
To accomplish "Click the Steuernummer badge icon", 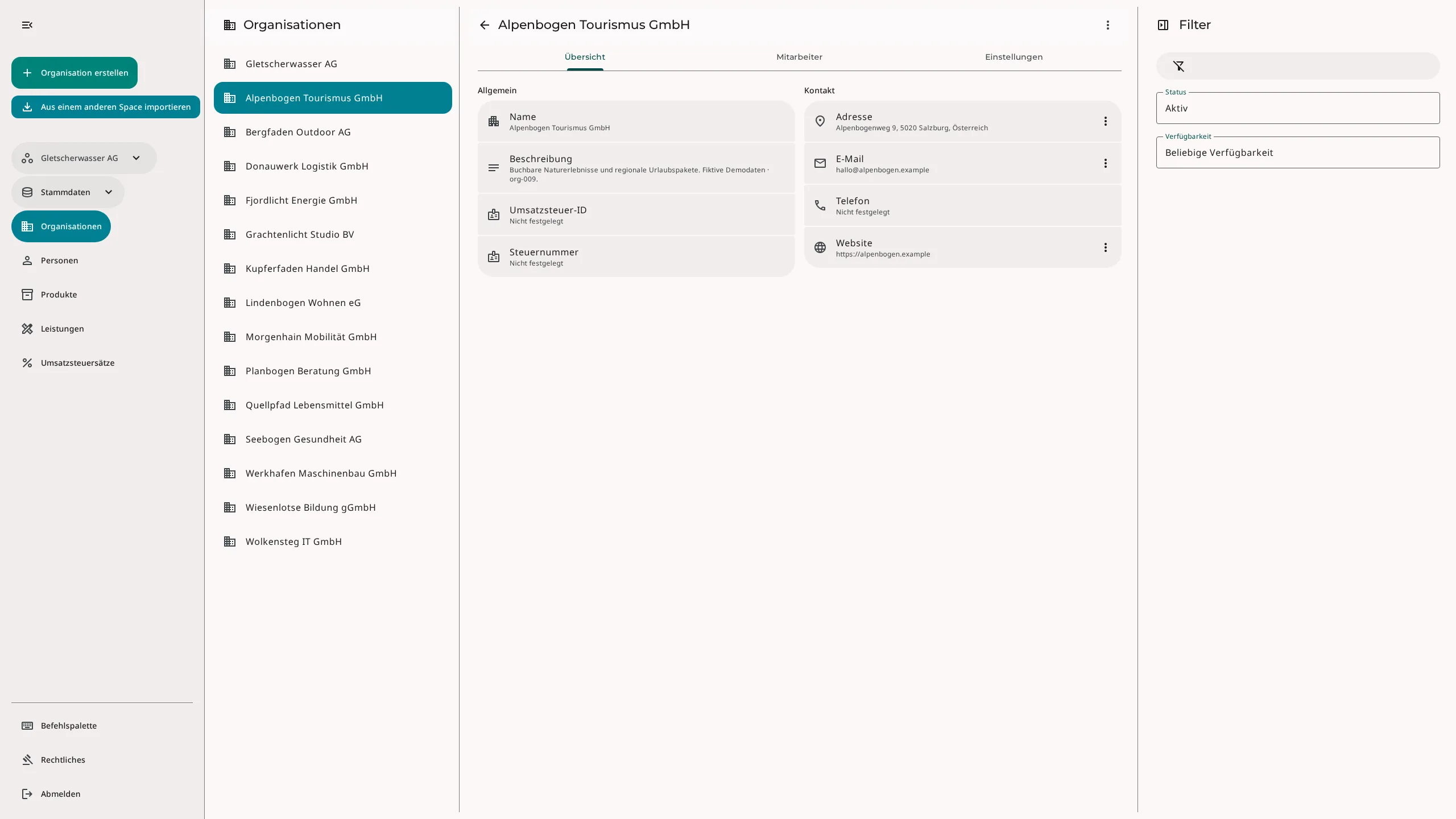I will pos(494,257).
